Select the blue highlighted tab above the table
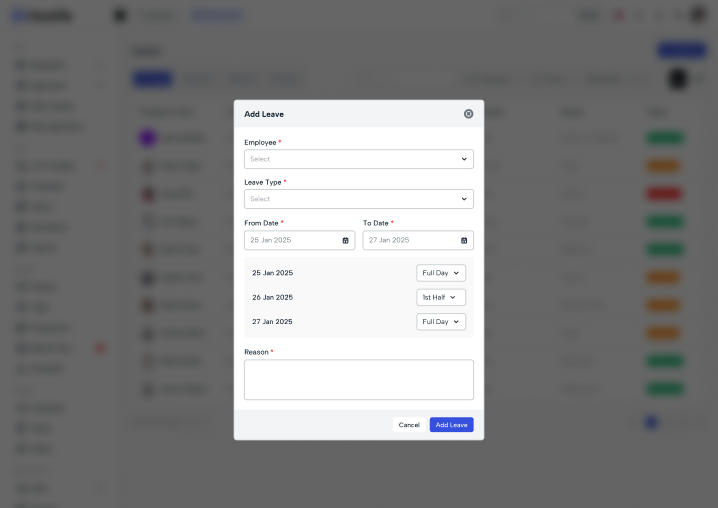 pos(152,79)
